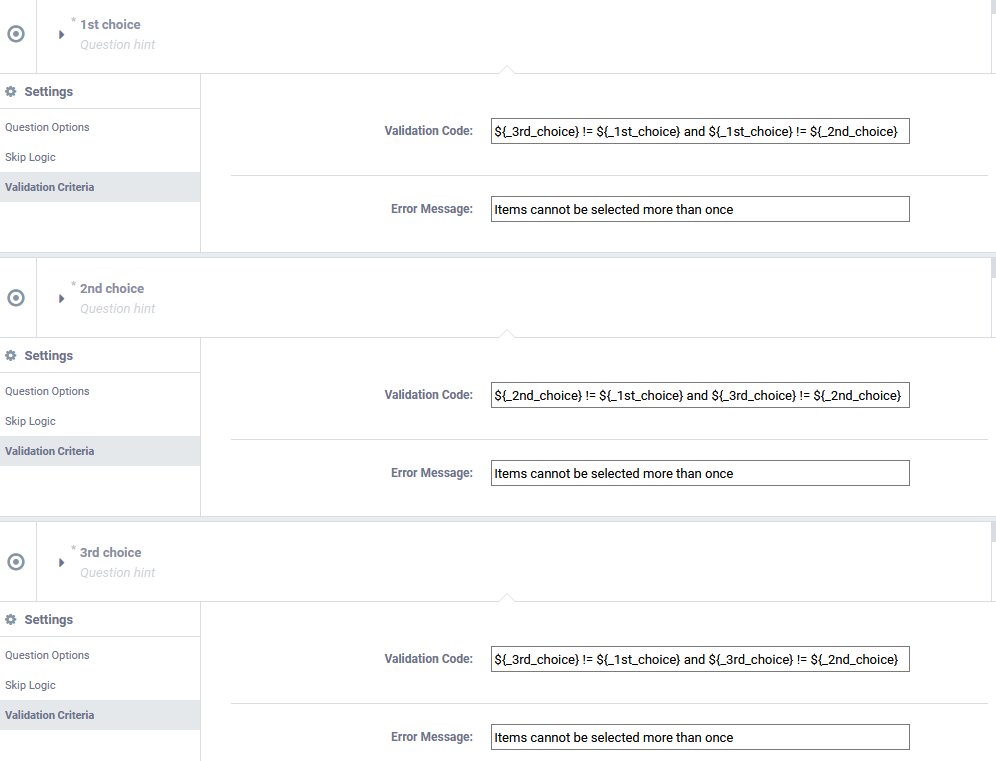The image size is (996, 761).
Task: Edit the Validation Code field of 3rd choice
Action: (x=700, y=659)
